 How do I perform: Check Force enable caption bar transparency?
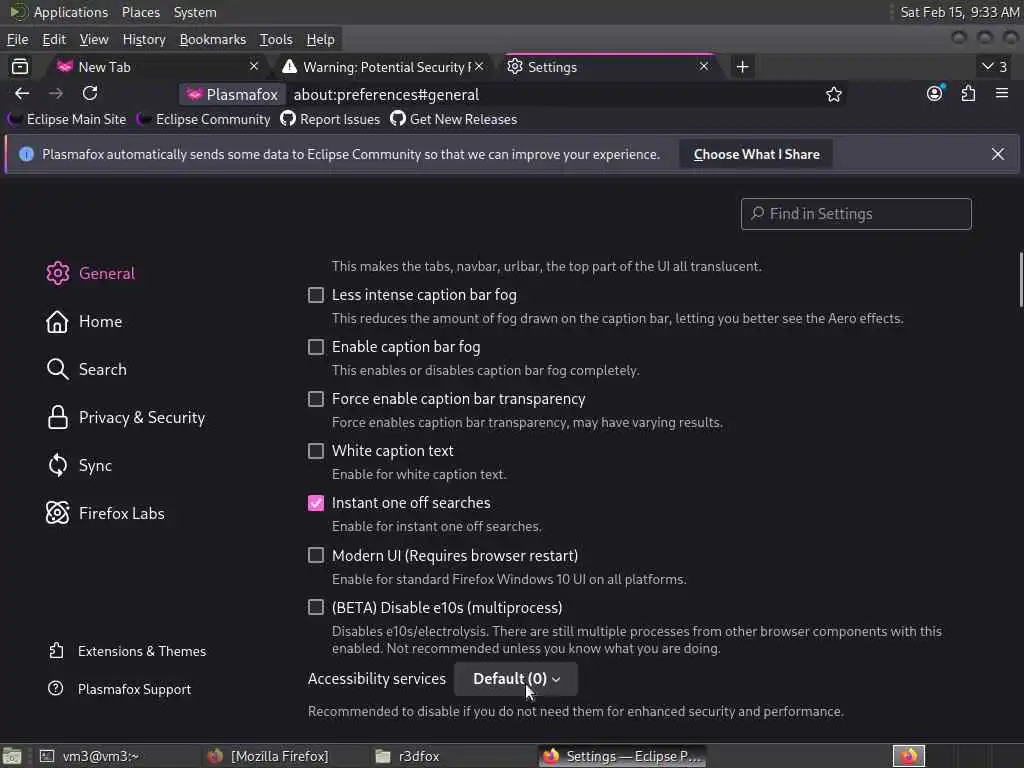(x=316, y=399)
